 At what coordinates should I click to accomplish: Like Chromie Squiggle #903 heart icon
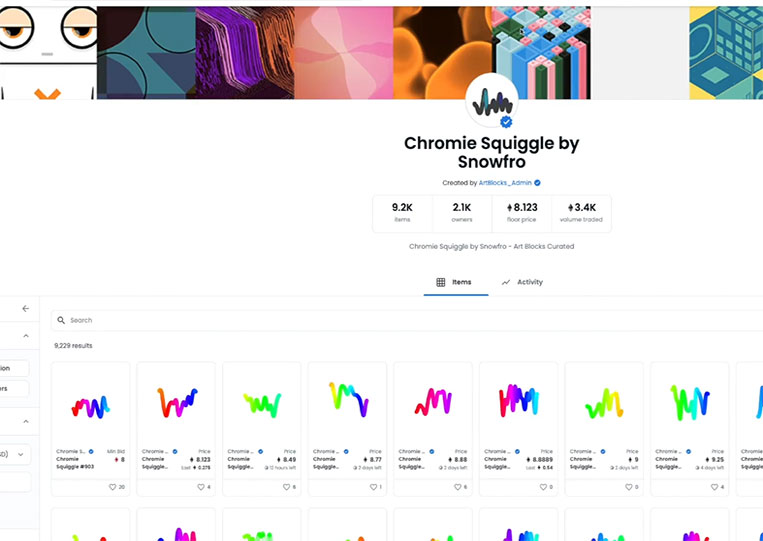pos(112,487)
